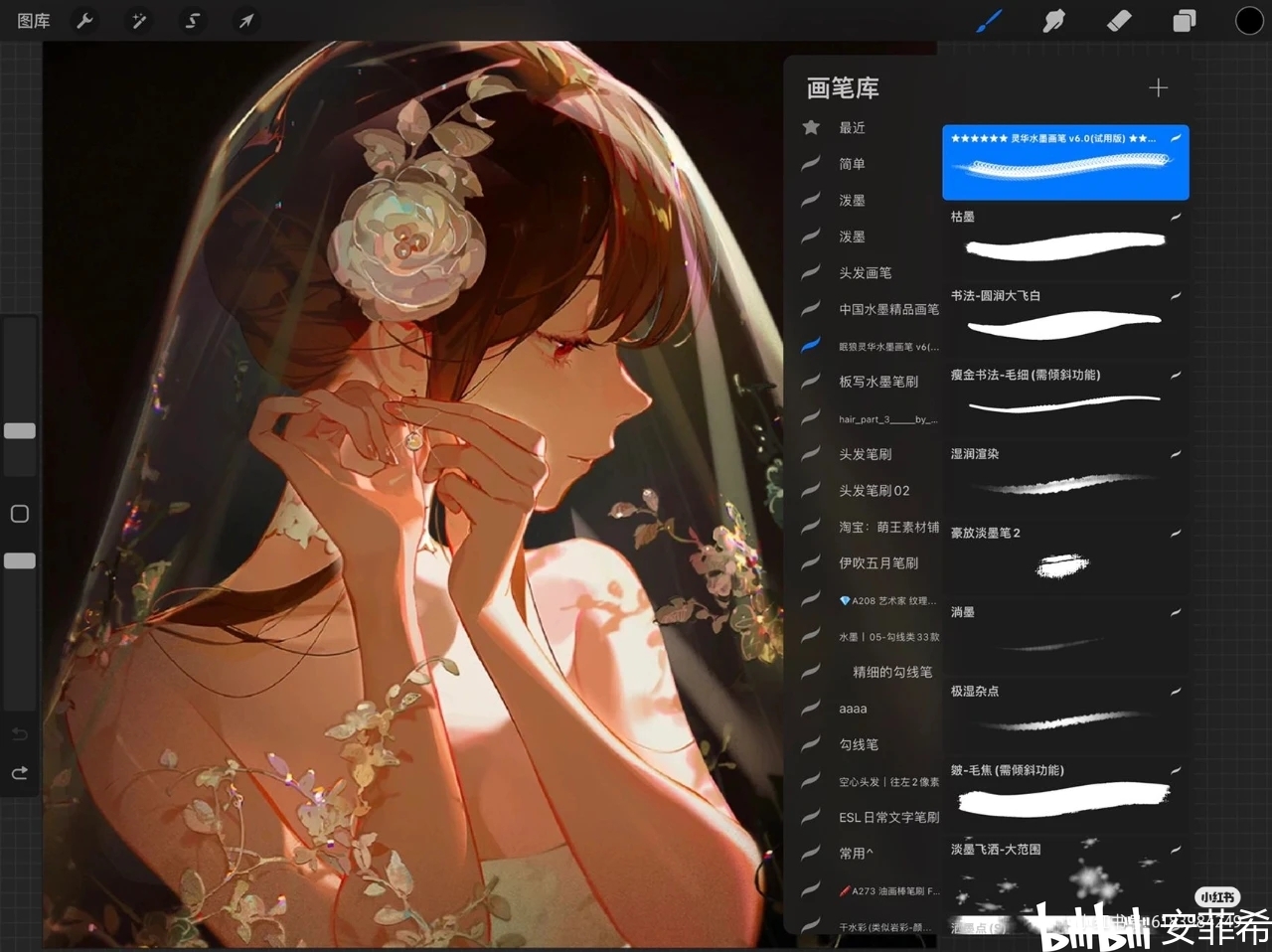Click the brush-set icon beside aaaa

coord(811,708)
